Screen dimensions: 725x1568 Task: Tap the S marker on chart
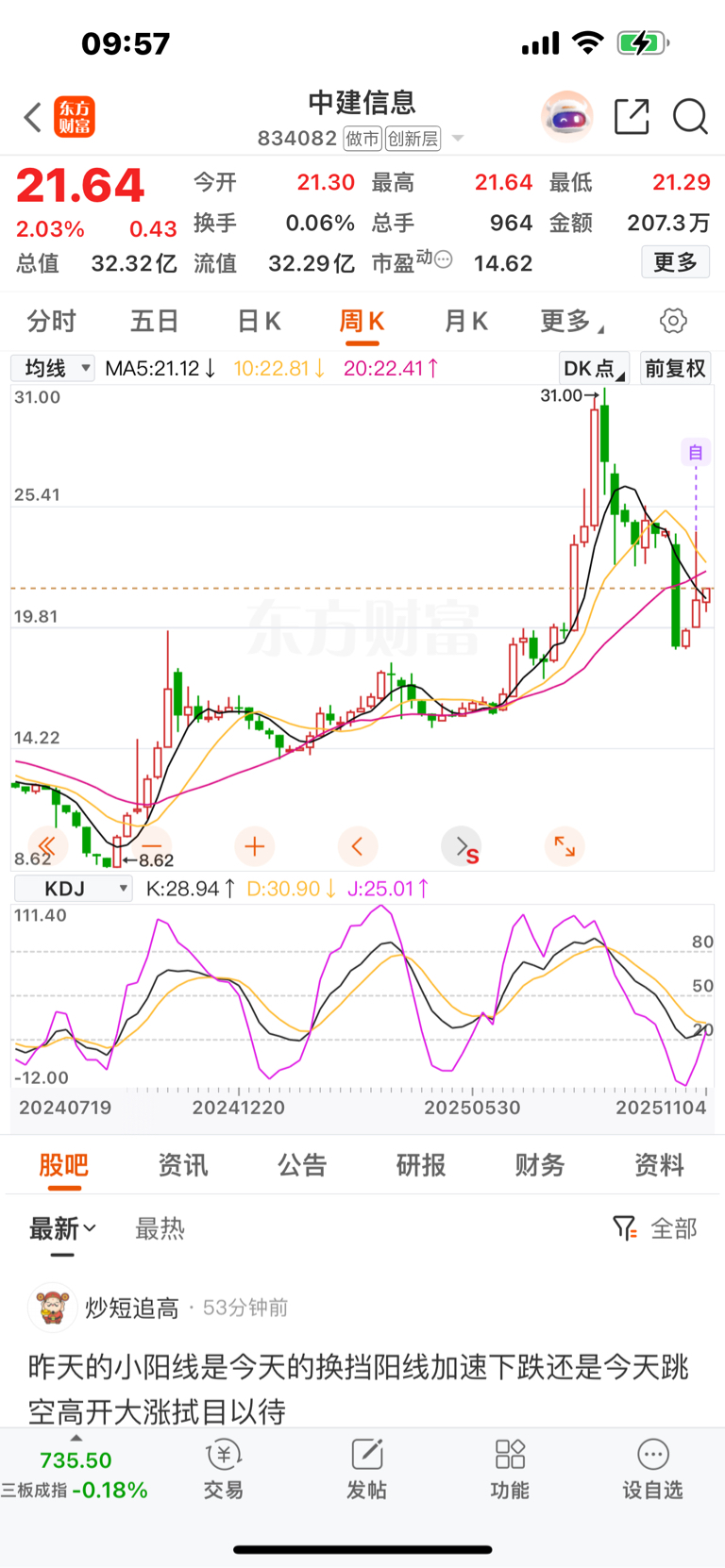(473, 857)
